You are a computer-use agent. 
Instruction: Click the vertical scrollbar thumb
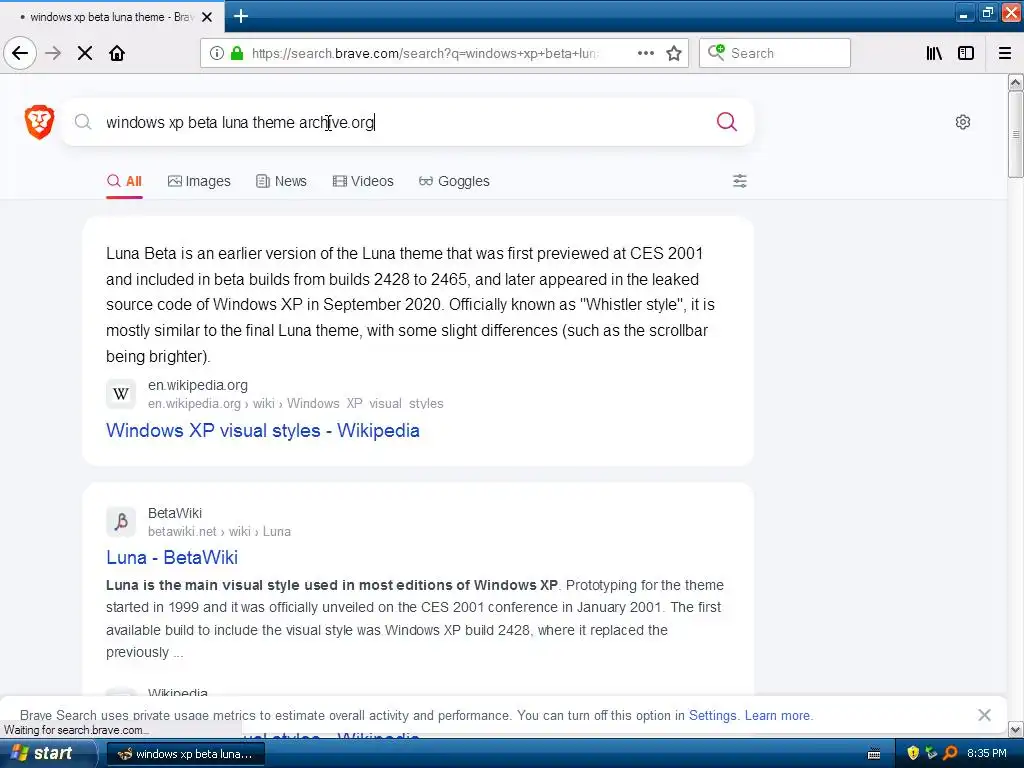point(1015,134)
